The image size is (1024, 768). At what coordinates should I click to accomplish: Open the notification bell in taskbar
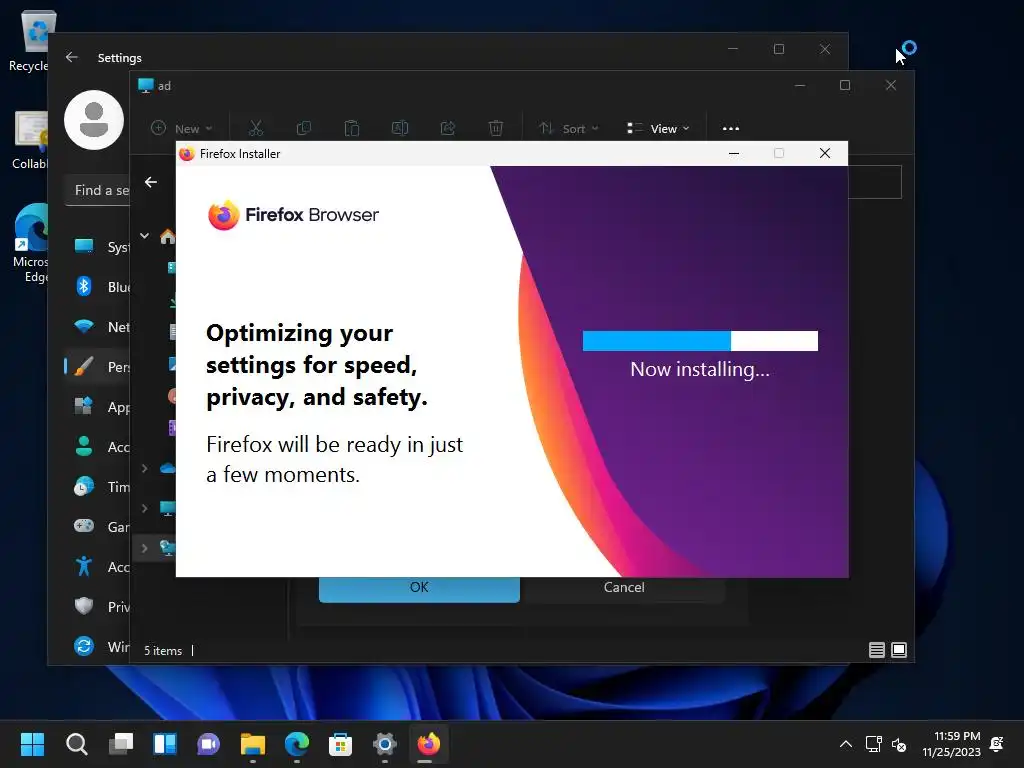coord(997,744)
